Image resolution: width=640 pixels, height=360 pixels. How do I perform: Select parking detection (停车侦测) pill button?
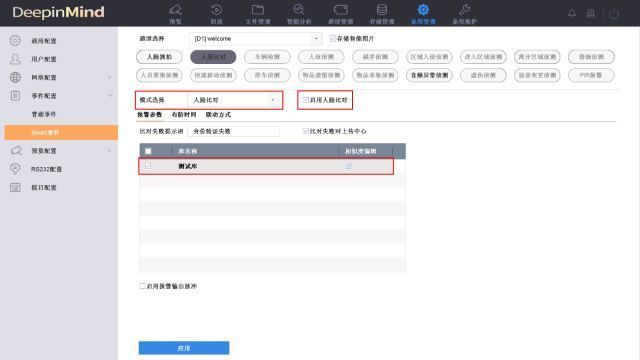point(267,75)
